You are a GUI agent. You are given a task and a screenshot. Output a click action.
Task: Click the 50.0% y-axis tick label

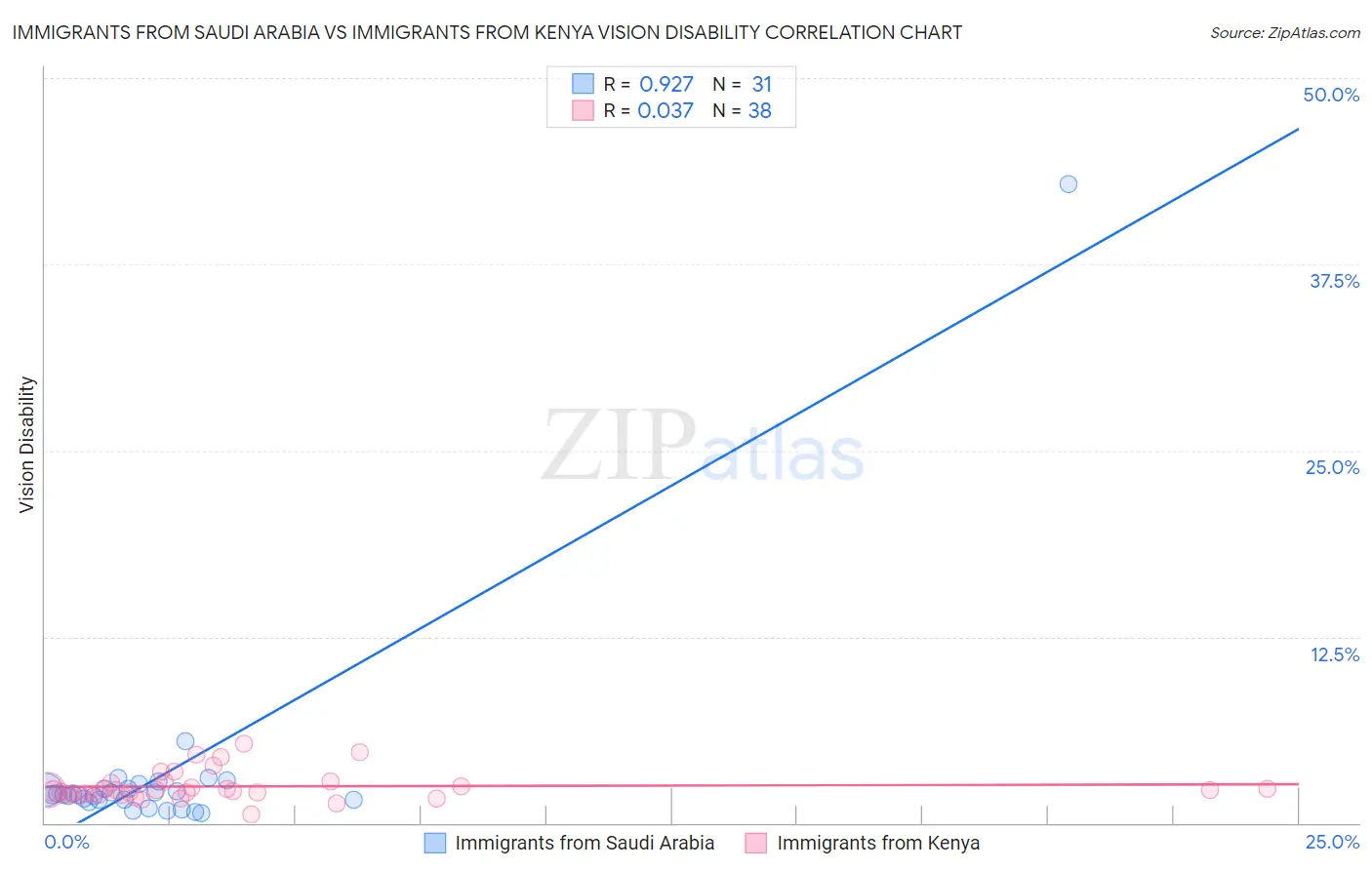coord(1331,95)
